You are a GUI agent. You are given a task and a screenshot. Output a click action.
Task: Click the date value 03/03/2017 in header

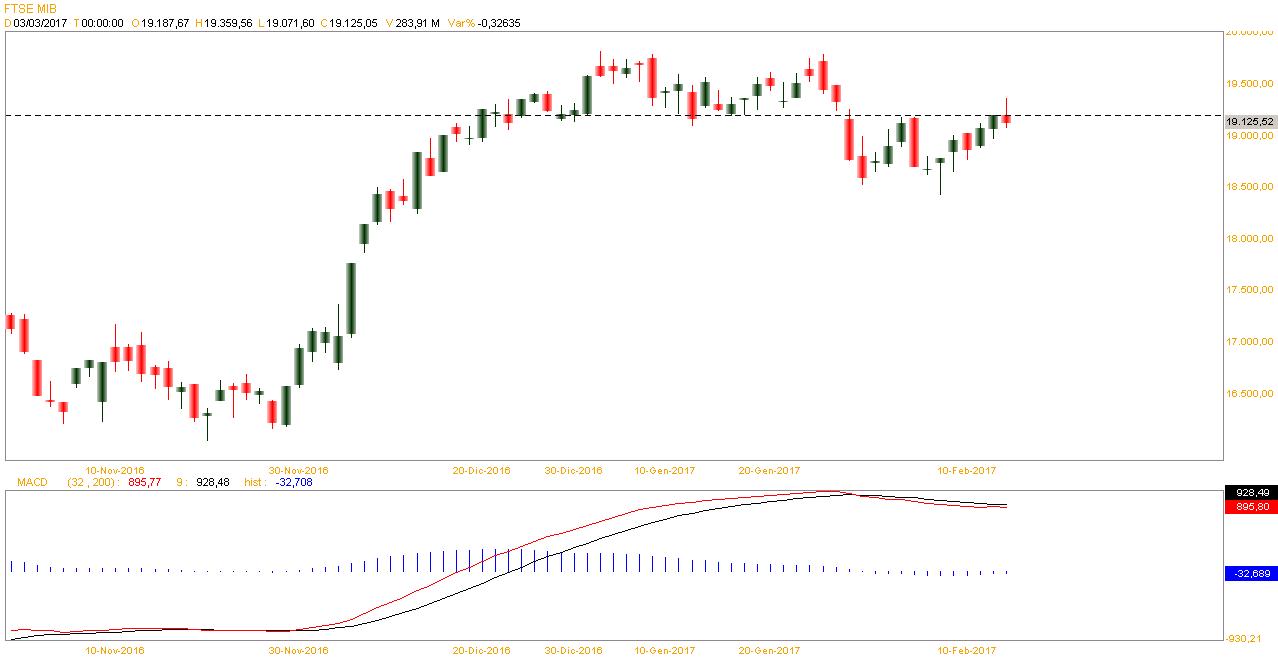tap(40, 22)
